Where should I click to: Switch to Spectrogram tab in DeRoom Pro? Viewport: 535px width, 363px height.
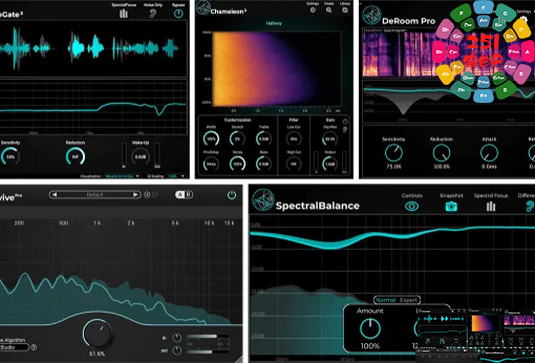(x=394, y=30)
